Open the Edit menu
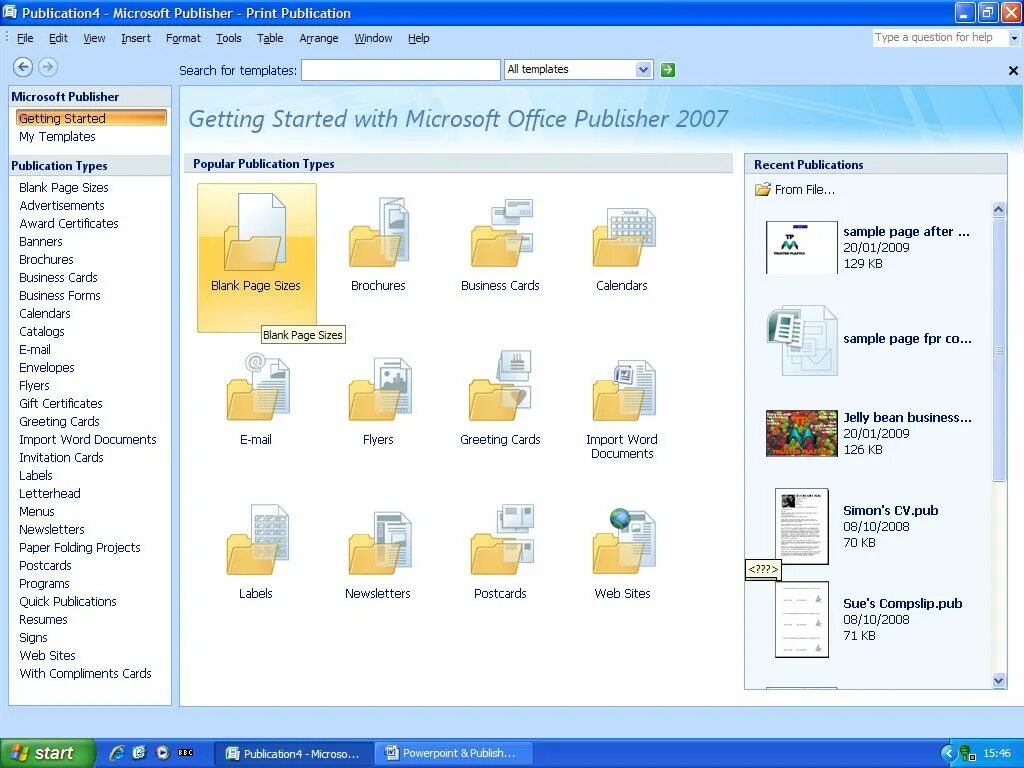The width and height of the screenshot is (1024, 768). pyautogui.click(x=58, y=38)
